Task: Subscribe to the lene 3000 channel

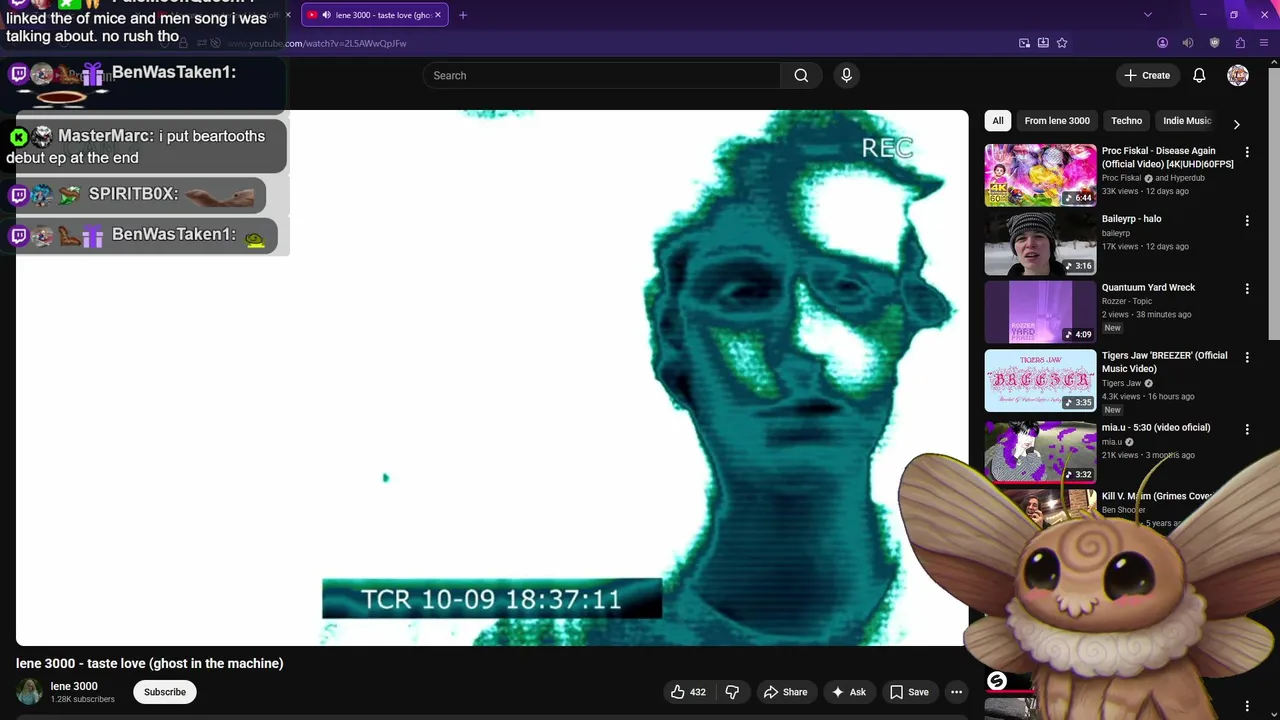Action: tap(165, 692)
